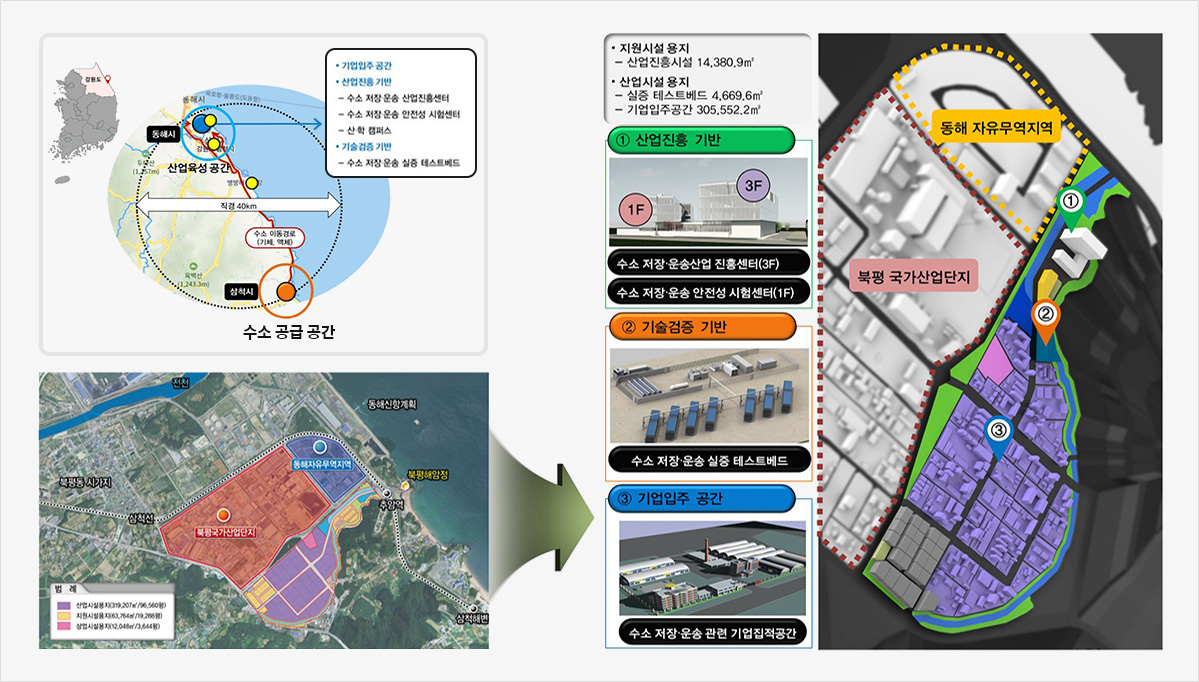1199x682 pixels.
Task: Click 수소 저장·운송 안전성 시험센터(1F) black label
Action: (x=708, y=292)
